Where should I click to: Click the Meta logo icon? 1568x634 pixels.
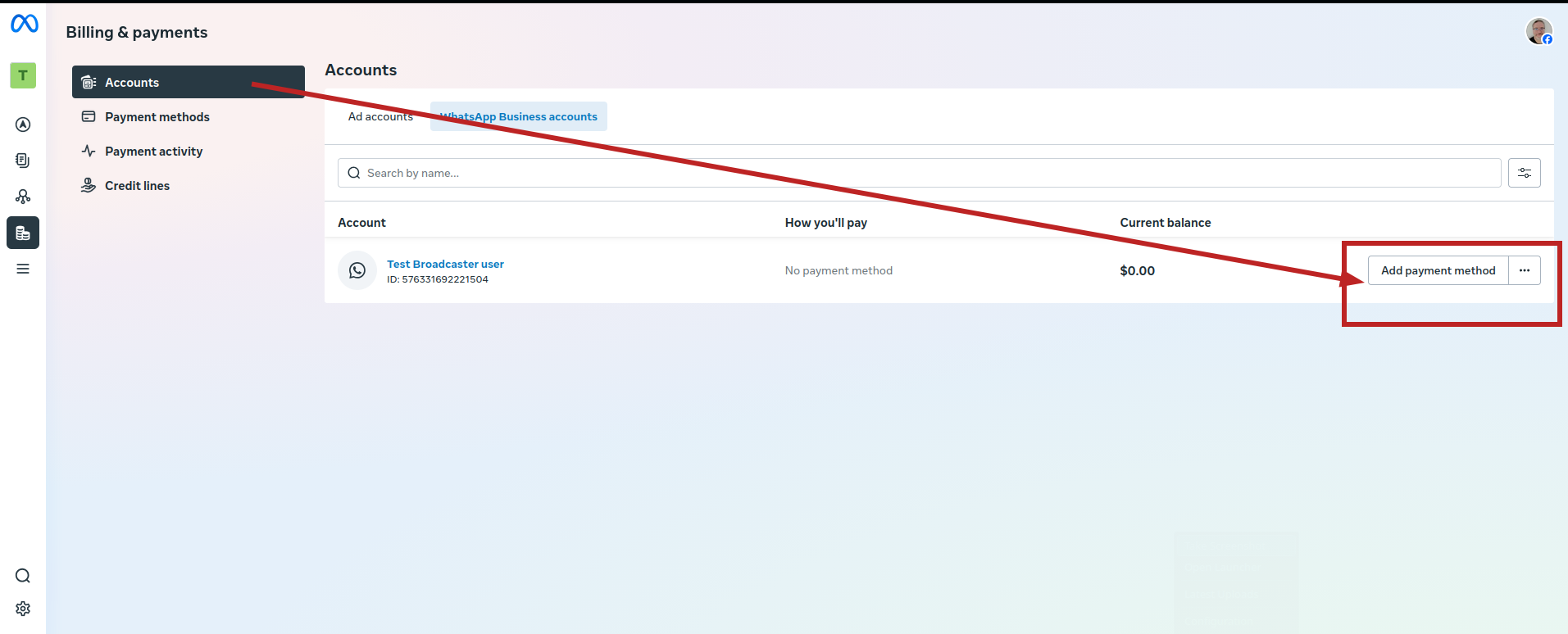pyautogui.click(x=24, y=24)
